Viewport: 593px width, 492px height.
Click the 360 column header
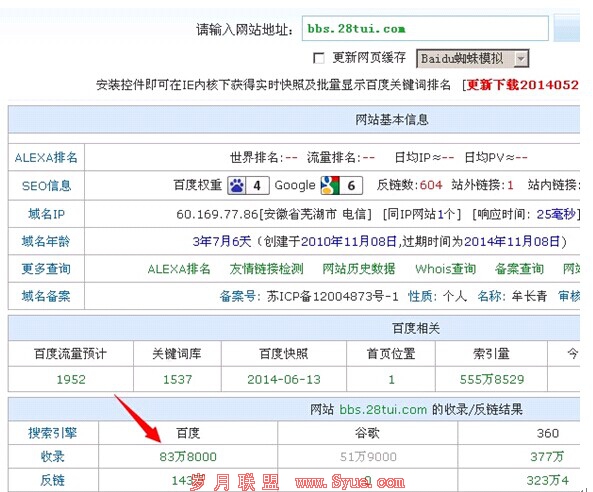click(548, 433)
